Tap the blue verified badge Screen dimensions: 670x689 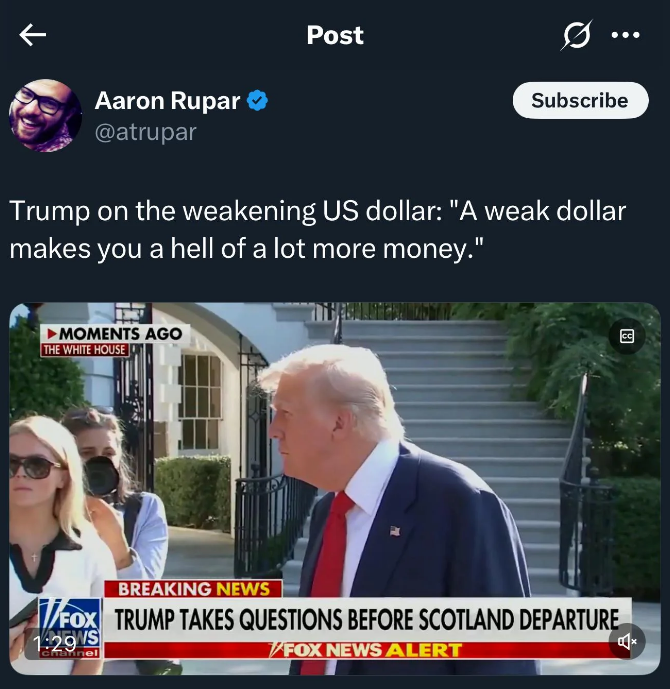pyautogui.click(x=257, y=101)
